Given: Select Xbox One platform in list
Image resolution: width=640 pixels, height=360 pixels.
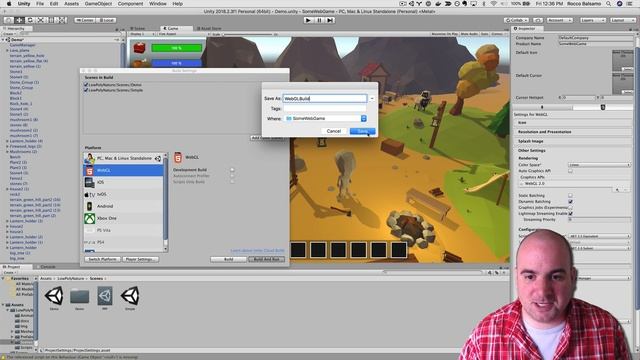Looking at the screenshot, I should tap(123, 218).
